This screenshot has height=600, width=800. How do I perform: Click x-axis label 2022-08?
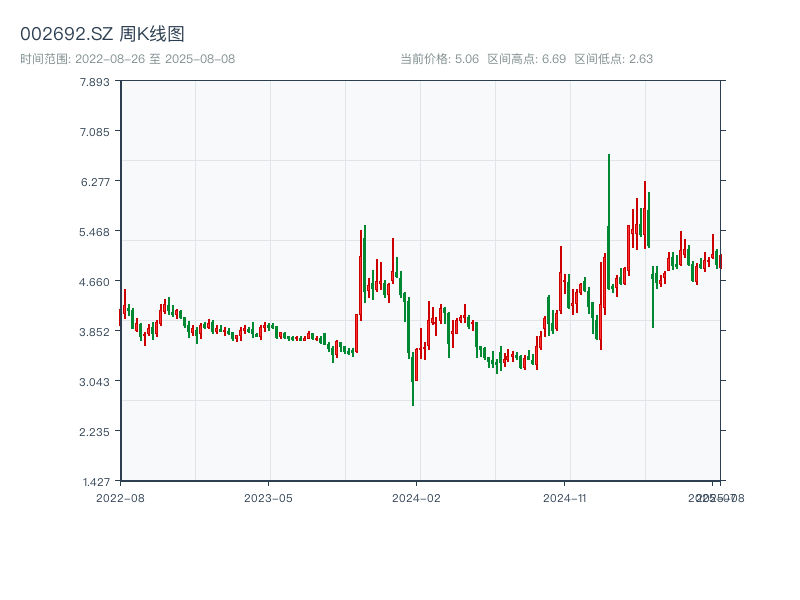point(120,498)
